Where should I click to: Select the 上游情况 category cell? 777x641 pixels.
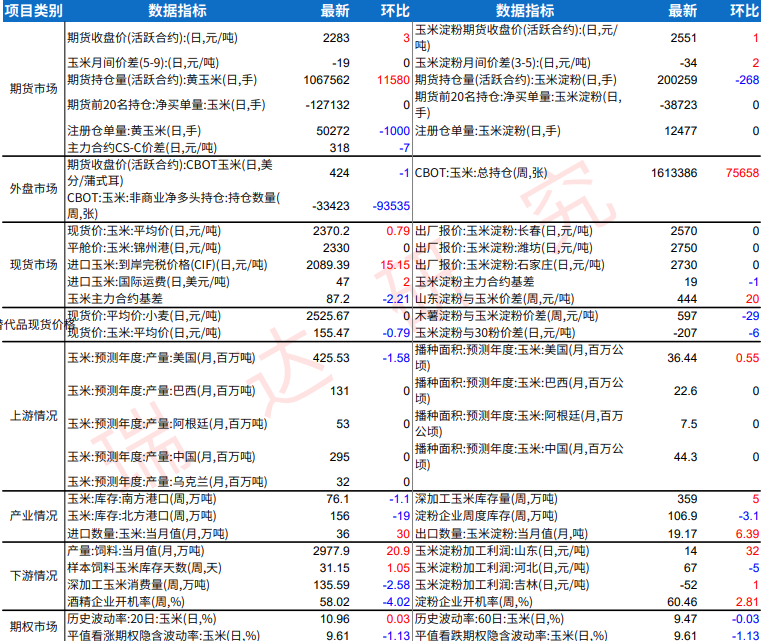[34, 416]
